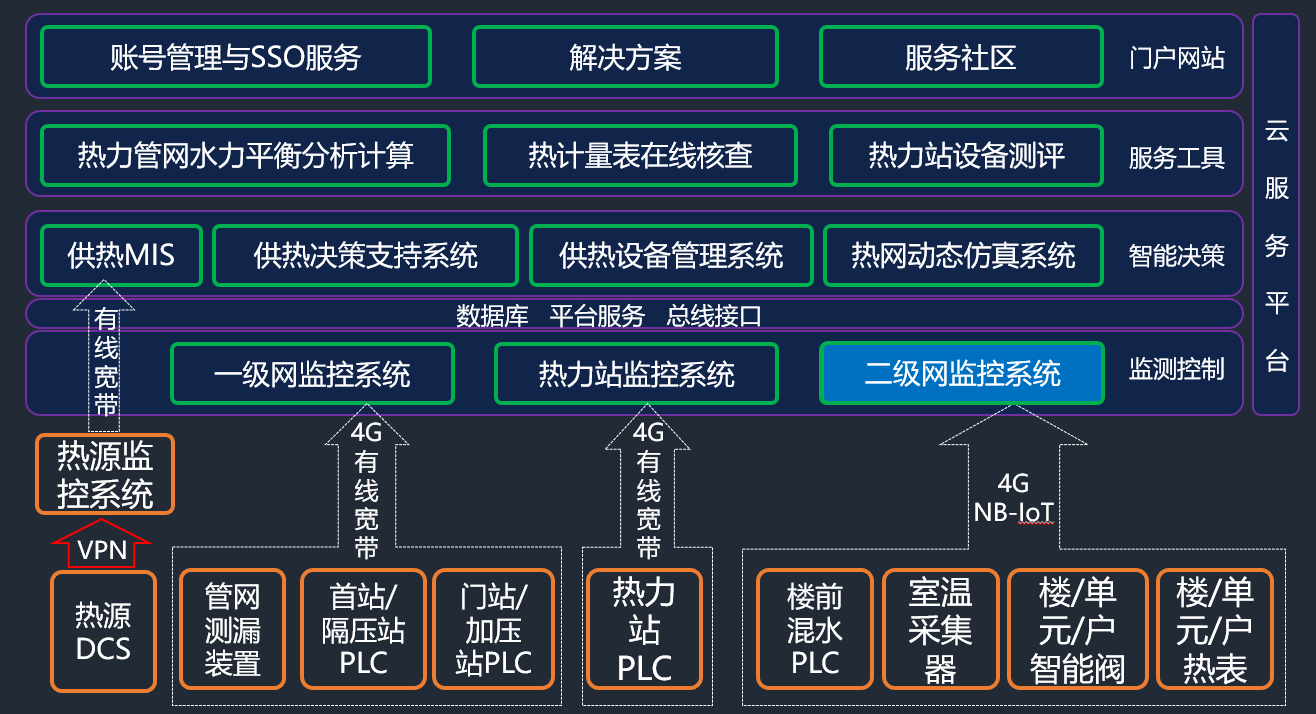1316x714 pixels.
Task: Select the 室温采集器 box
Action: pyautogui.click(x=940, y=627)
